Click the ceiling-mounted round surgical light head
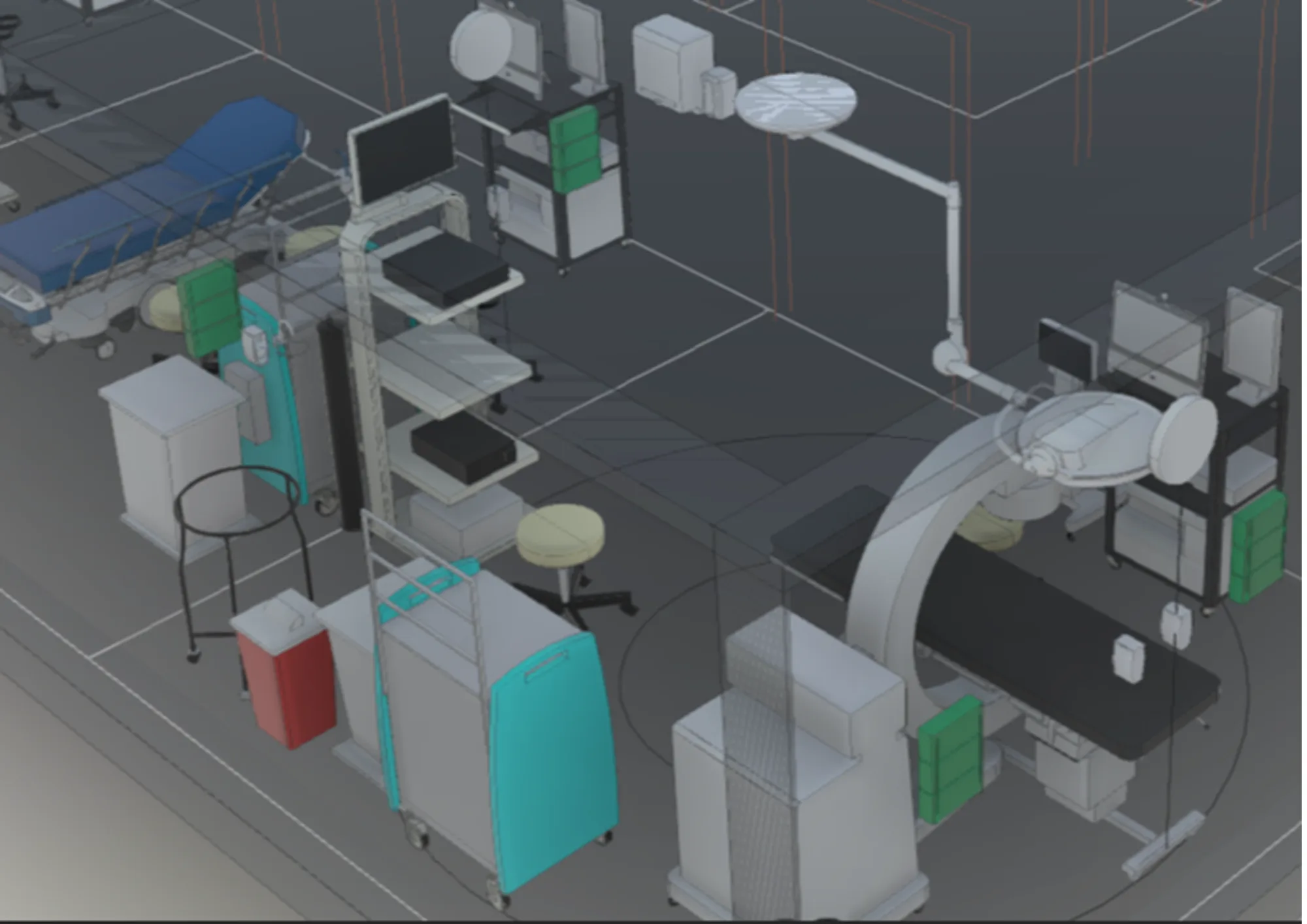Screen dimensions: 1307x924 pyautogui.click(x=796, y=105)
